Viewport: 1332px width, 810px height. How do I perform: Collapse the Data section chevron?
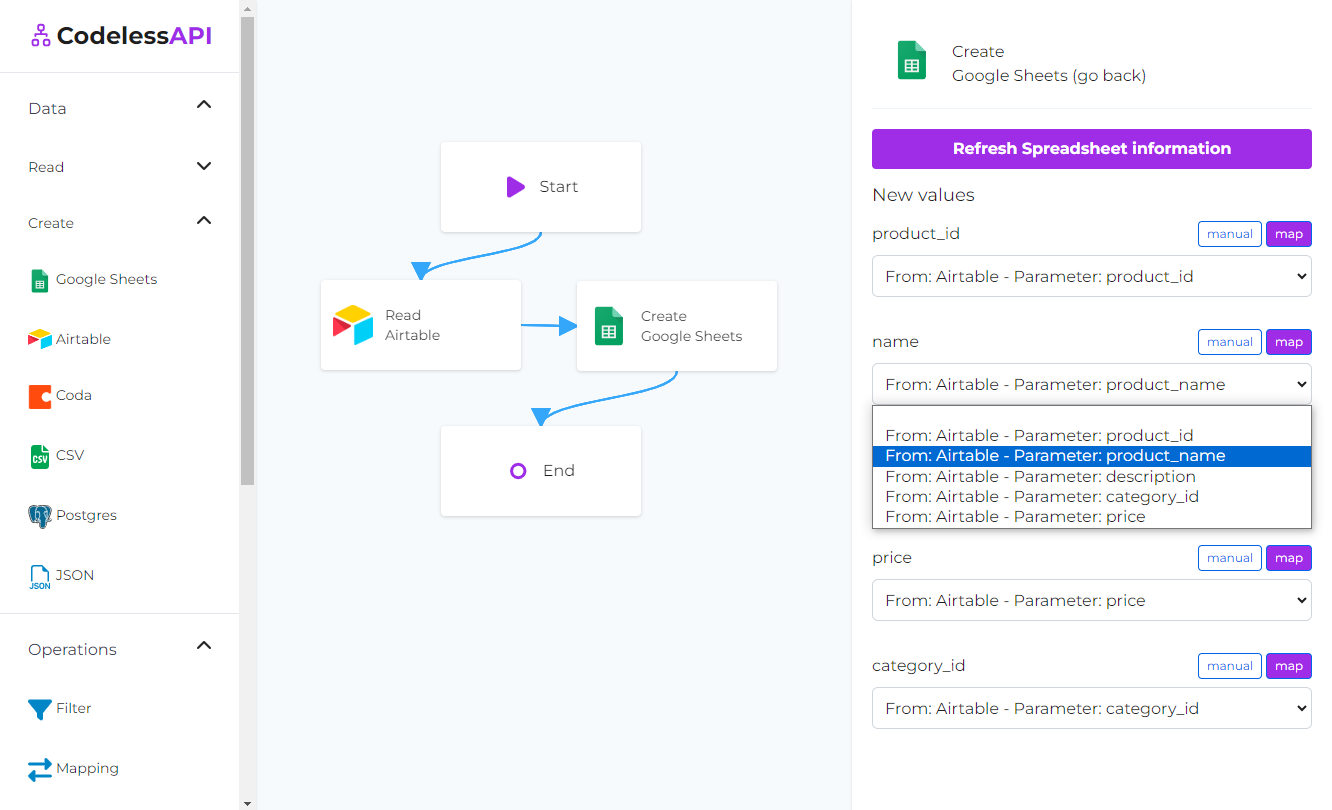(x=204, y=104)
